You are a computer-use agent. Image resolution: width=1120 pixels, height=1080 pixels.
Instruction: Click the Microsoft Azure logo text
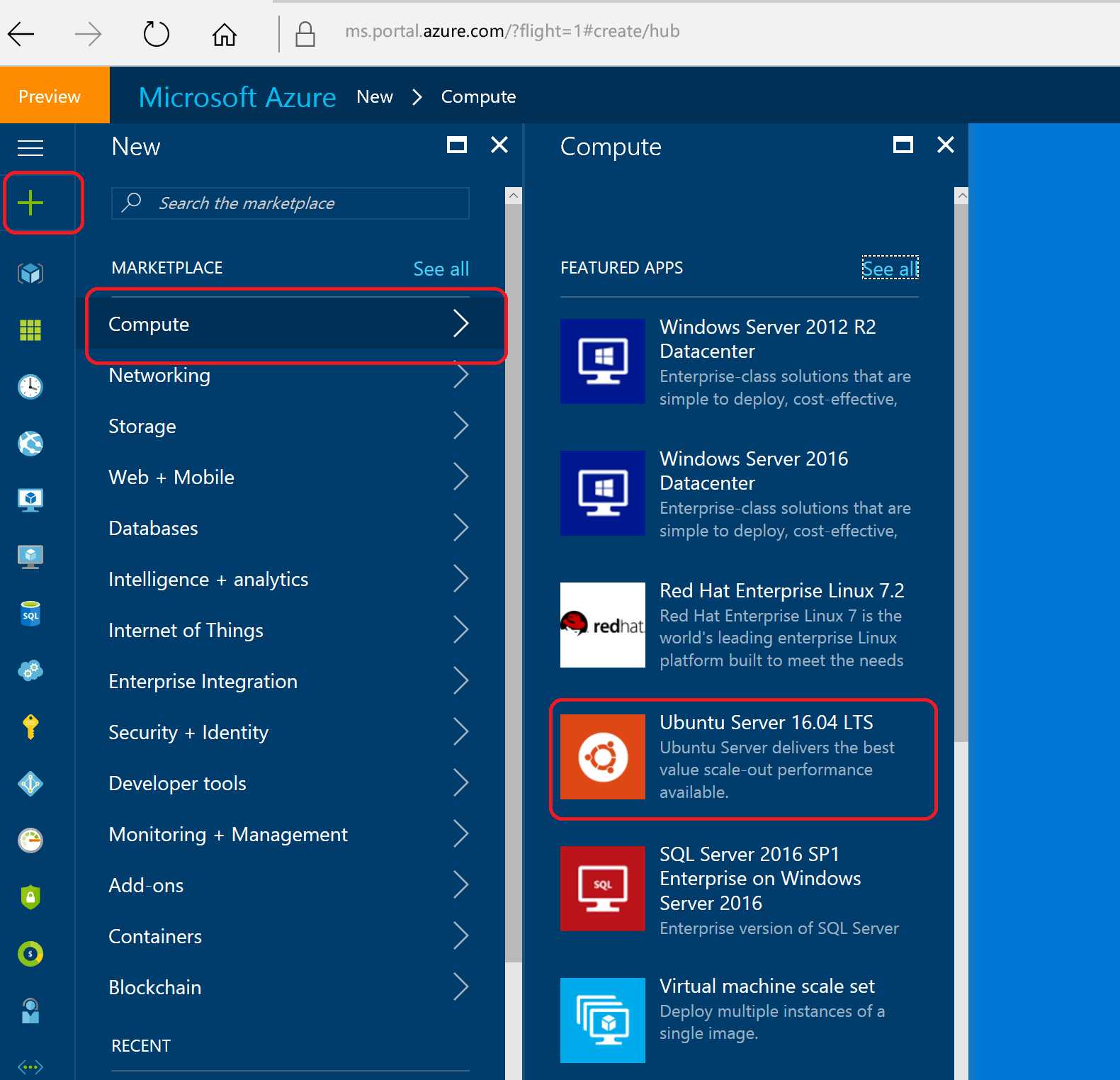(237, 97)
